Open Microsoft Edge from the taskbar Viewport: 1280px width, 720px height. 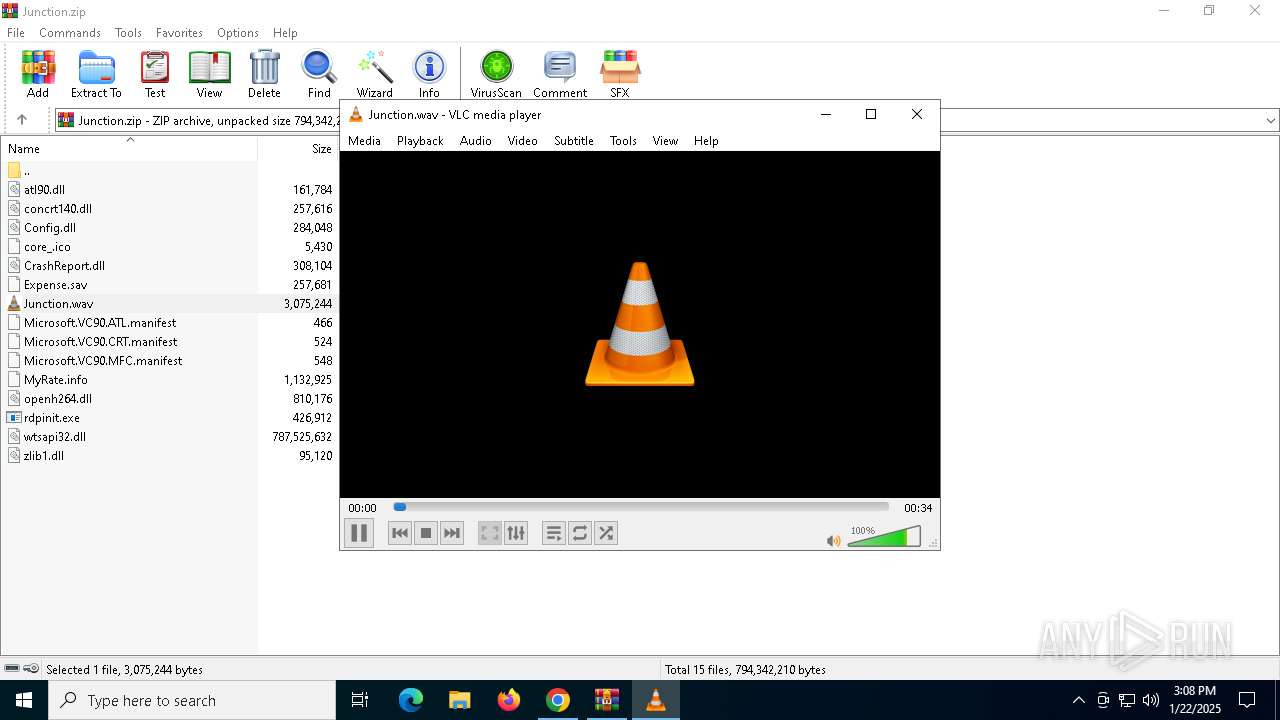click(411, 700)
